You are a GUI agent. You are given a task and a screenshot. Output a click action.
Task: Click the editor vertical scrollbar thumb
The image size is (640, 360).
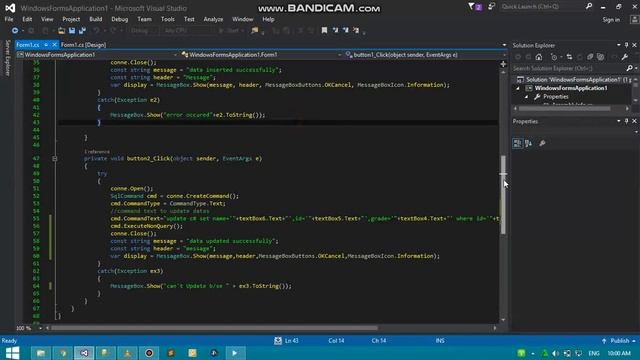pos(503,194)
